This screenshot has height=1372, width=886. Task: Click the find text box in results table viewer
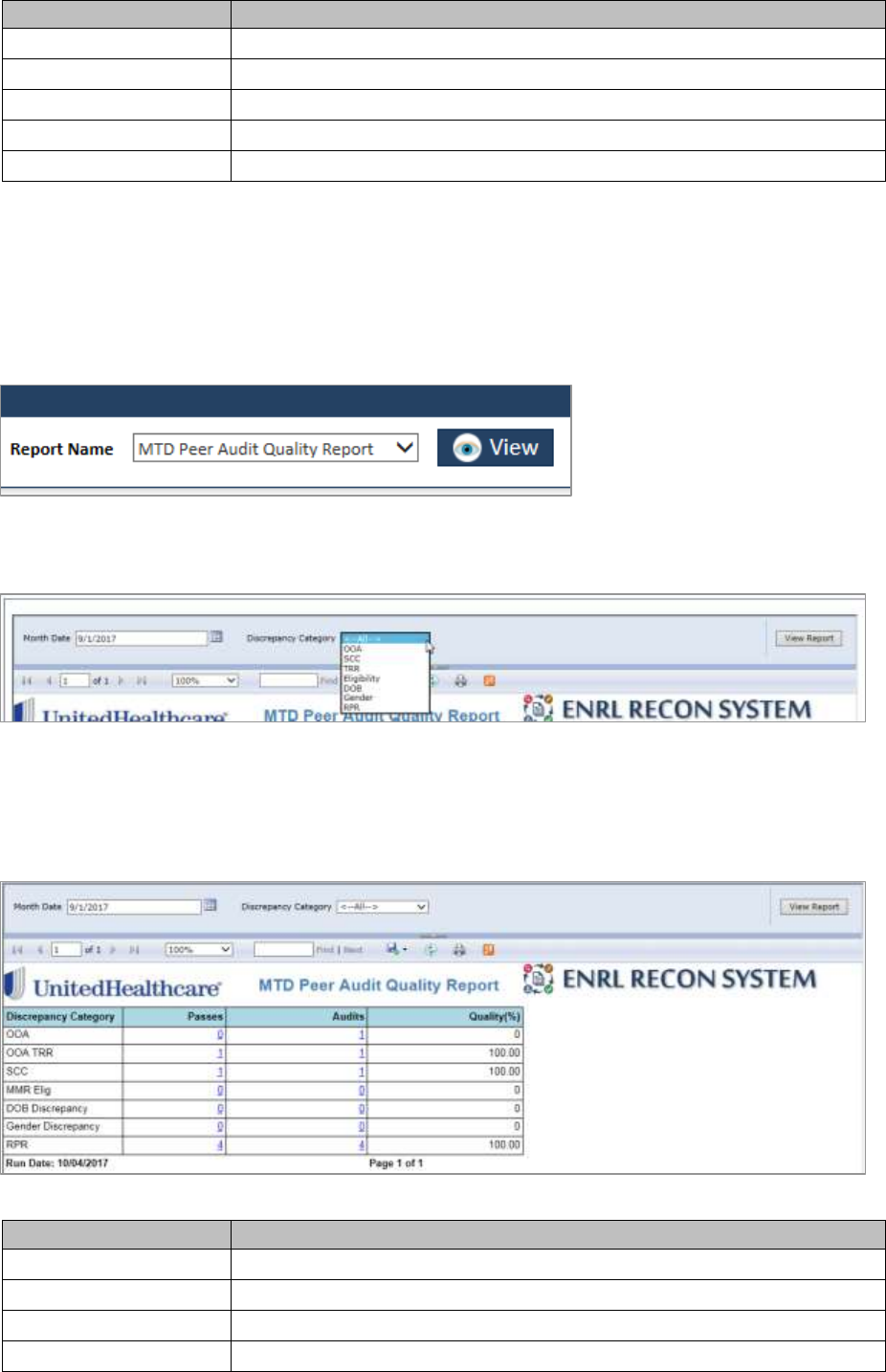283,949
